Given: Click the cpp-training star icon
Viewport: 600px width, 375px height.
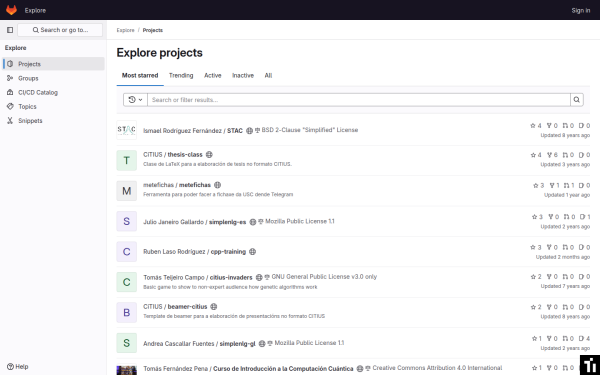Looking at the screenshot, I should click(533, 247).
